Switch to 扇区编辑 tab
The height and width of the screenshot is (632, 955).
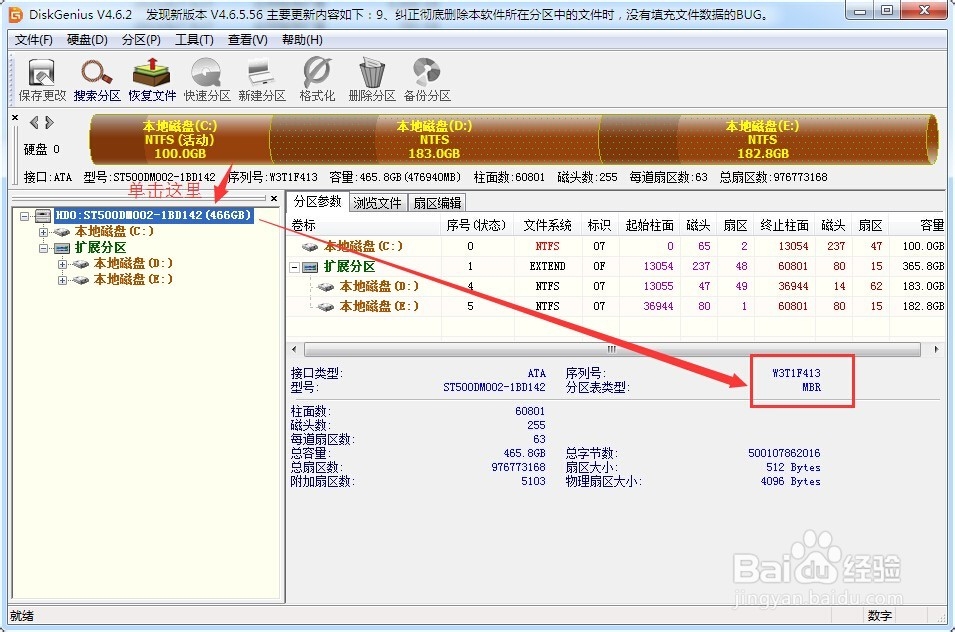point(437,203)
